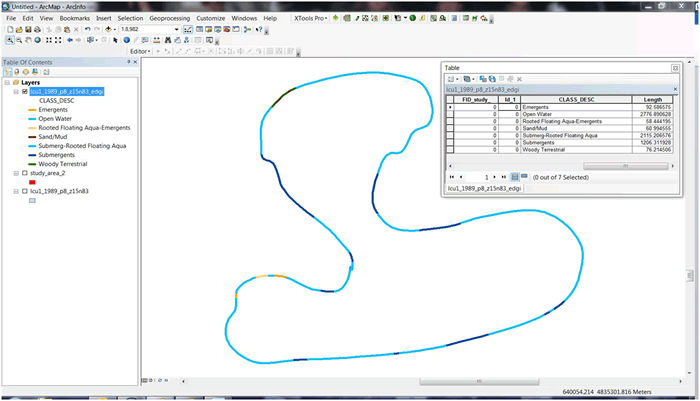Open the Customize menu
This screenshot has height=401, width=700.
(x=211, y=18)
